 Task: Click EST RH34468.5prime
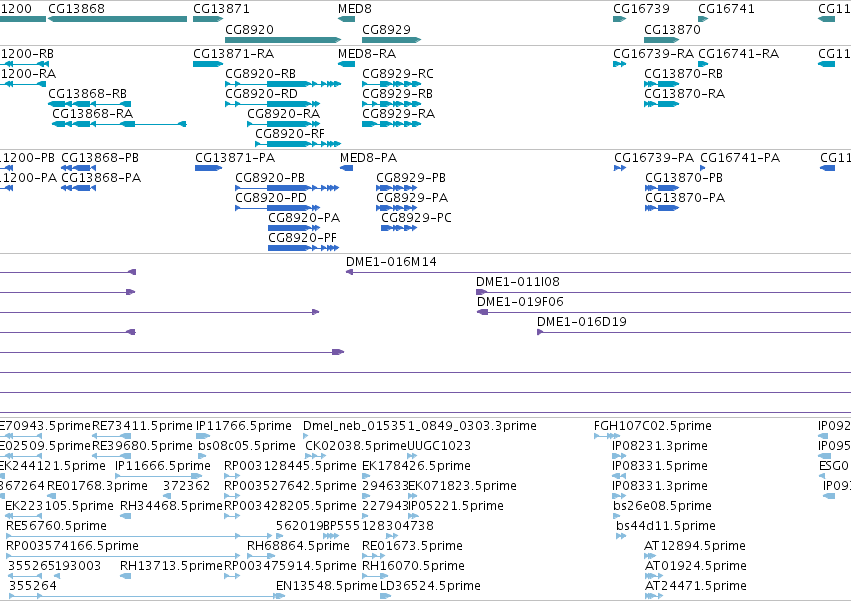coord(172,506)
